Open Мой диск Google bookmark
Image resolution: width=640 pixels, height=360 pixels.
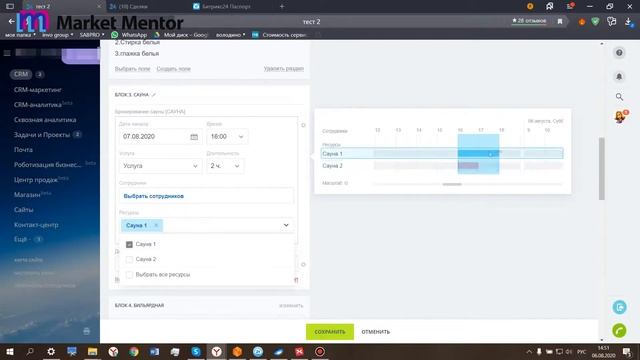(182, 35)
